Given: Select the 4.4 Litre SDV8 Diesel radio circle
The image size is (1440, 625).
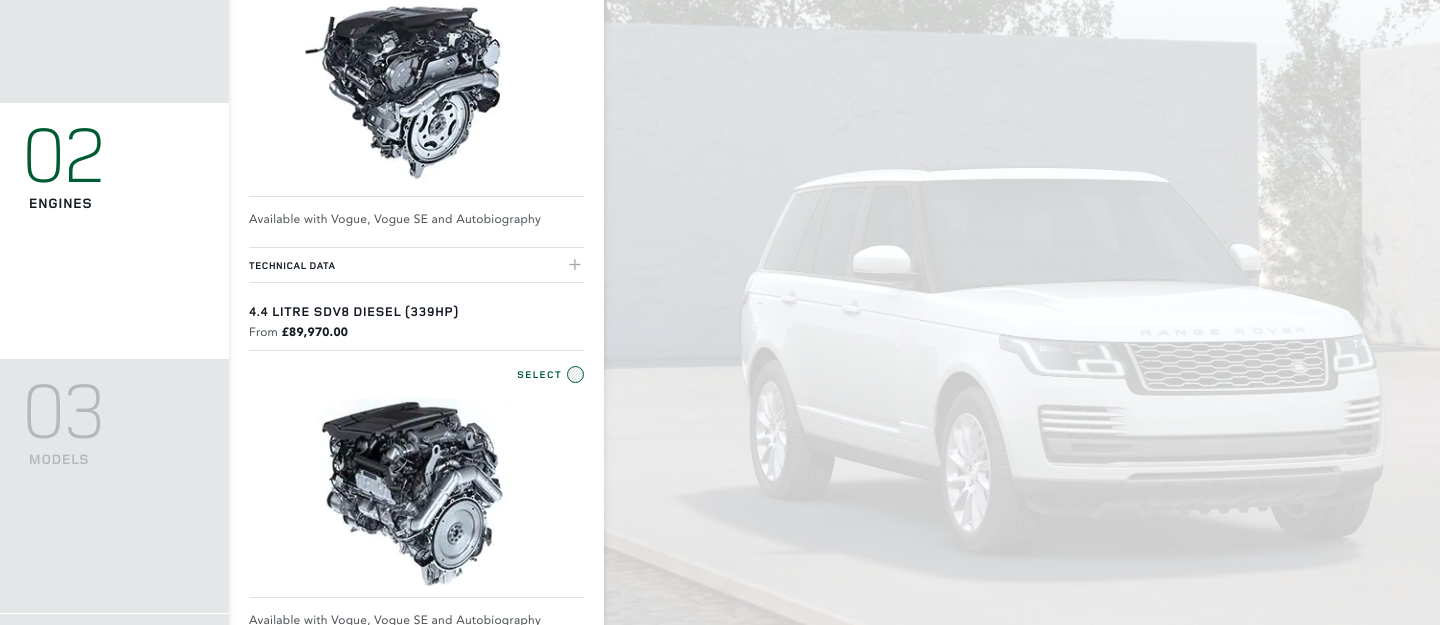Looking at the screenshot, I should [575, 375].
